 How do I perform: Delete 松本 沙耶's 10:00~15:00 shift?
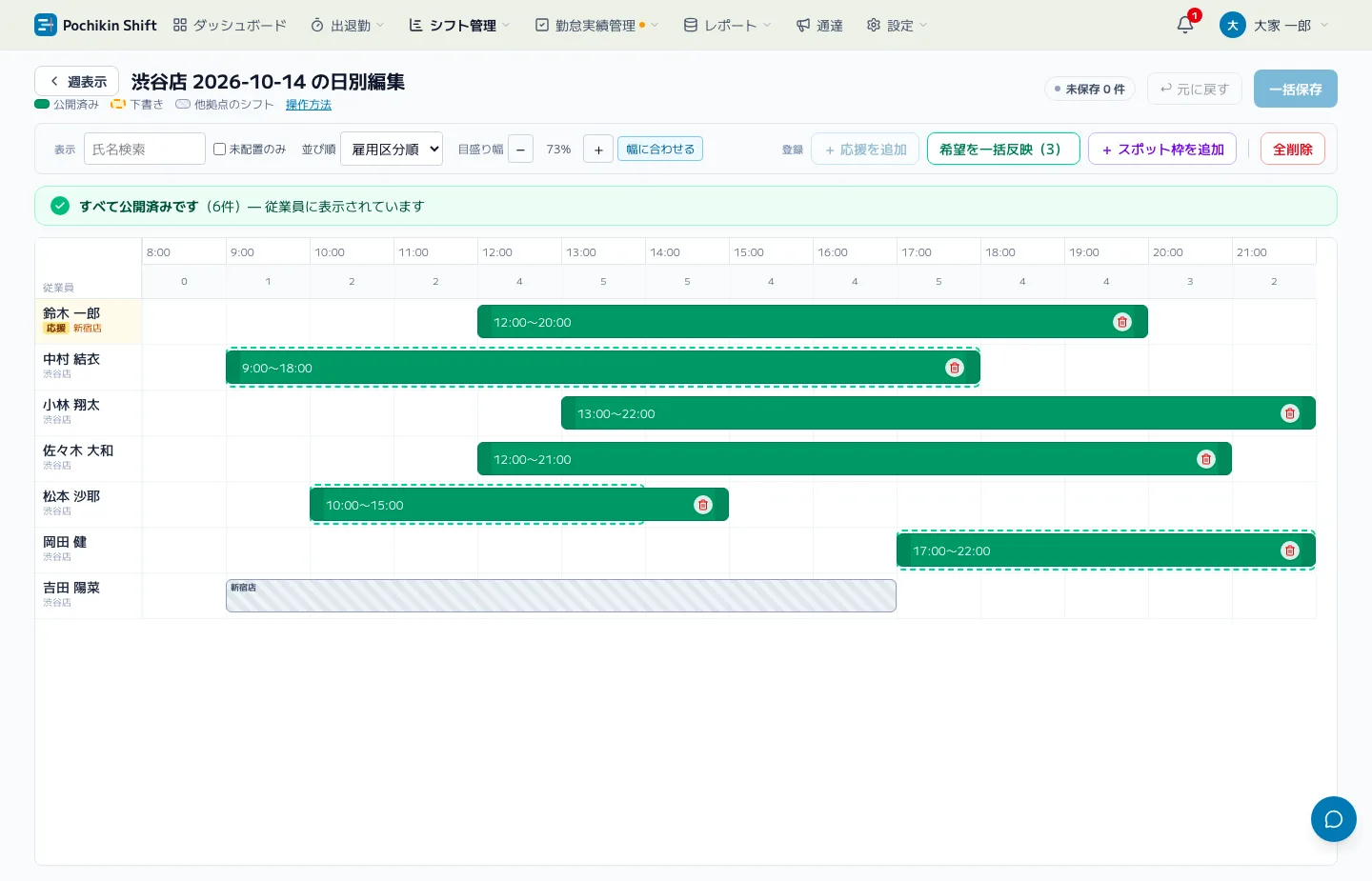[x=703, y=505]
